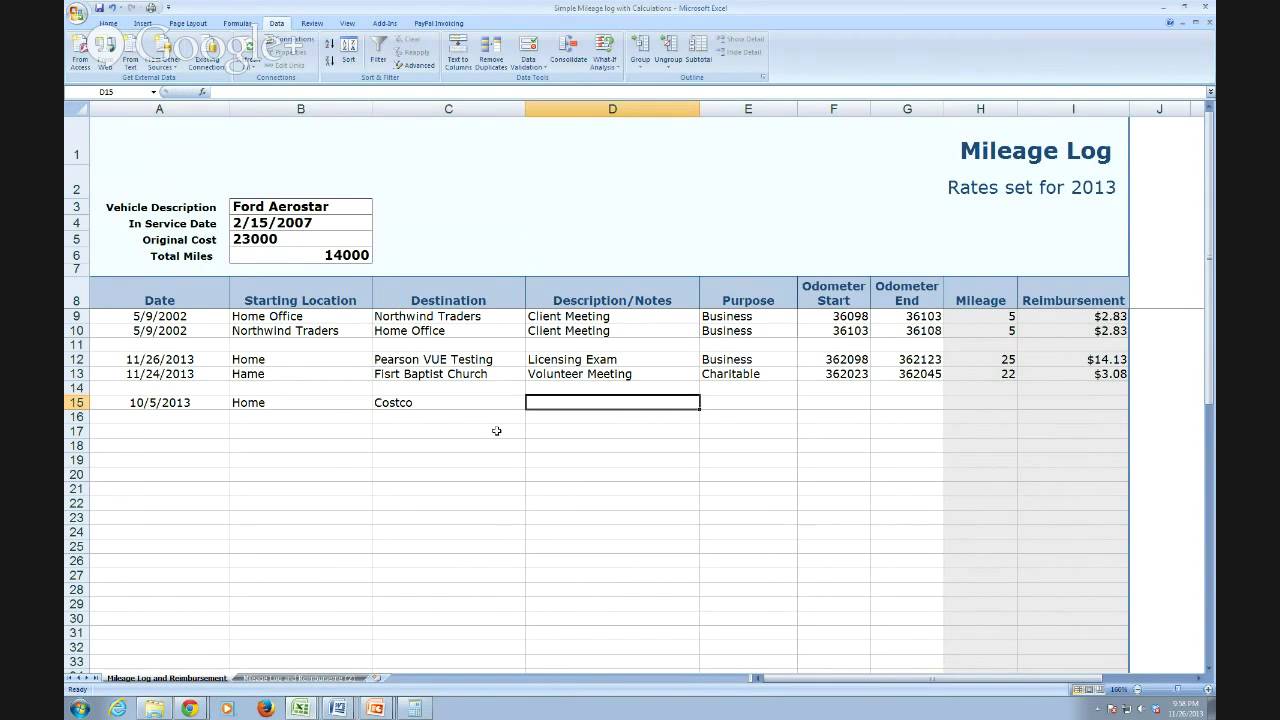The width and height of the screenshot is (1280, 720).
Task: Expand the Ungroup dropdown arrow
Action: 668,68
